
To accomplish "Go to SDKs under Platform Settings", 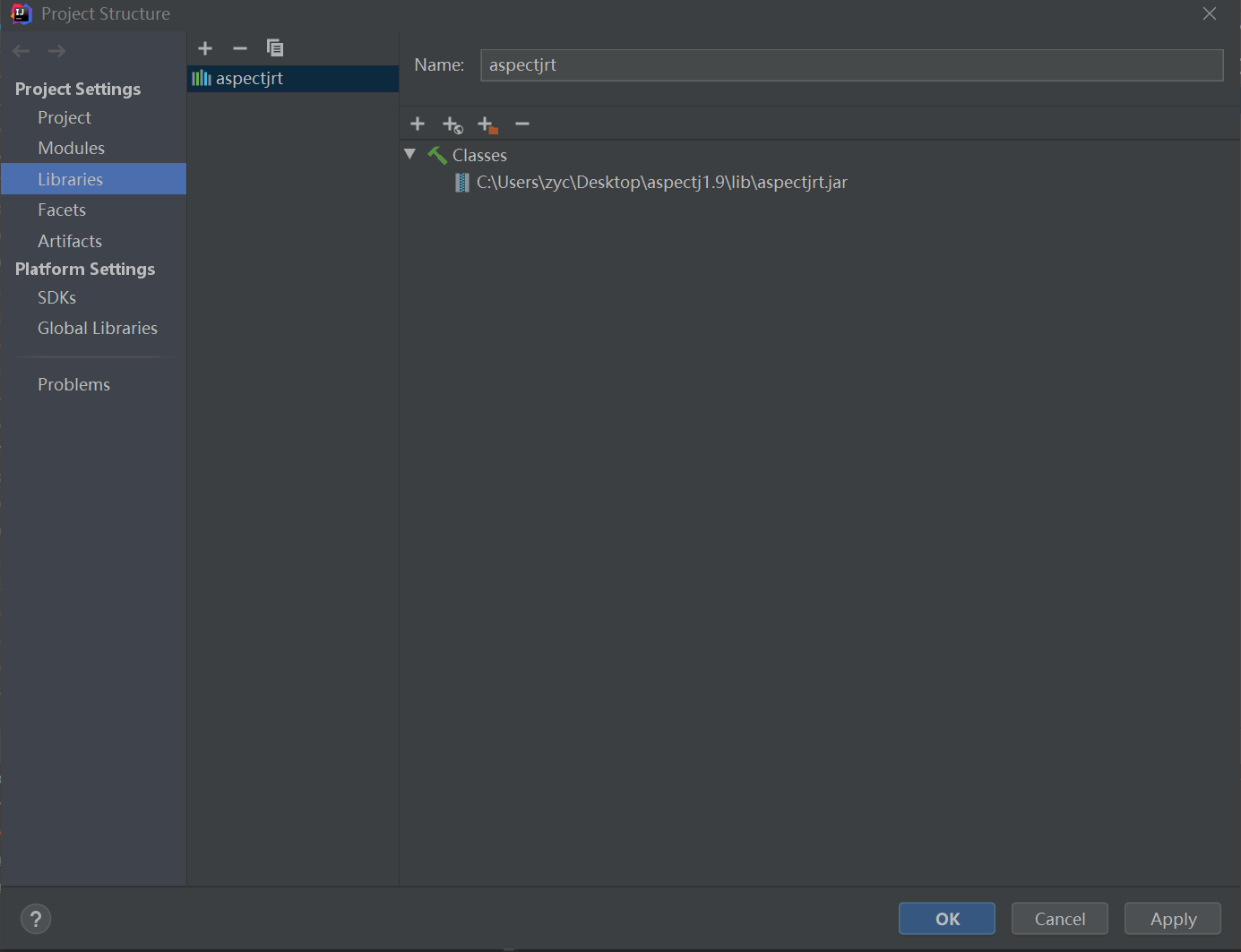I will [x=56, y=297].
